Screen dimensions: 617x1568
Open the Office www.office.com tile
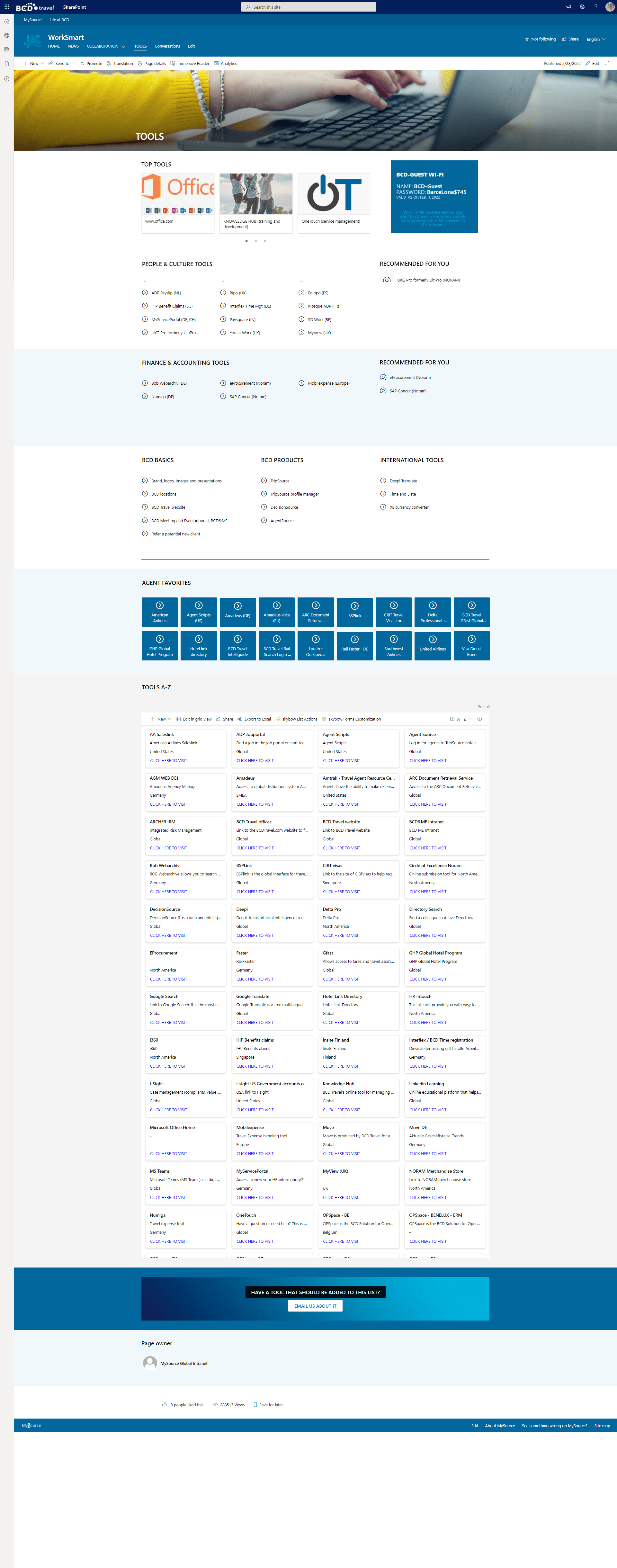click(x=178, y=203)
